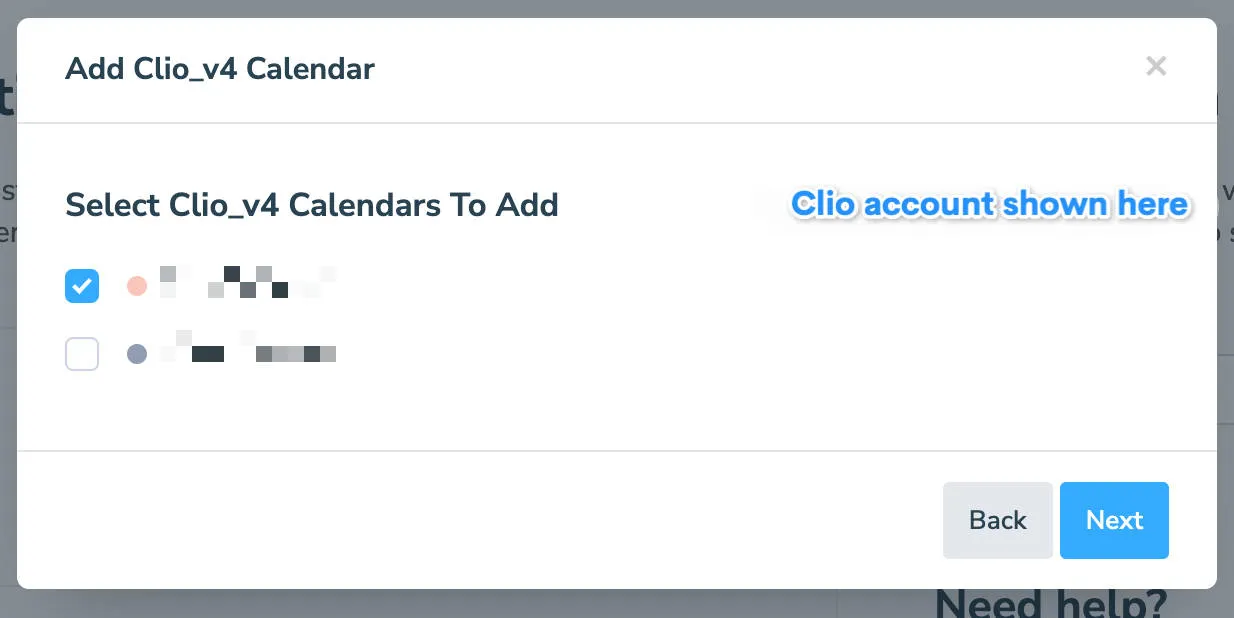Click the Clio account shown here label

pos(988,205)
